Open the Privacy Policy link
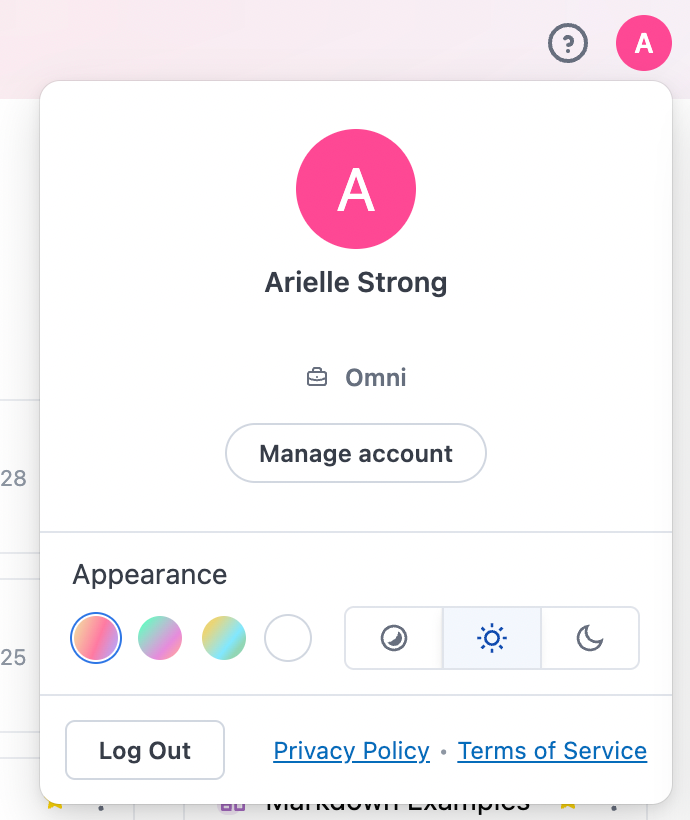Screen dimensions: 690x820 pyautogui.click(x=351, y=750)
